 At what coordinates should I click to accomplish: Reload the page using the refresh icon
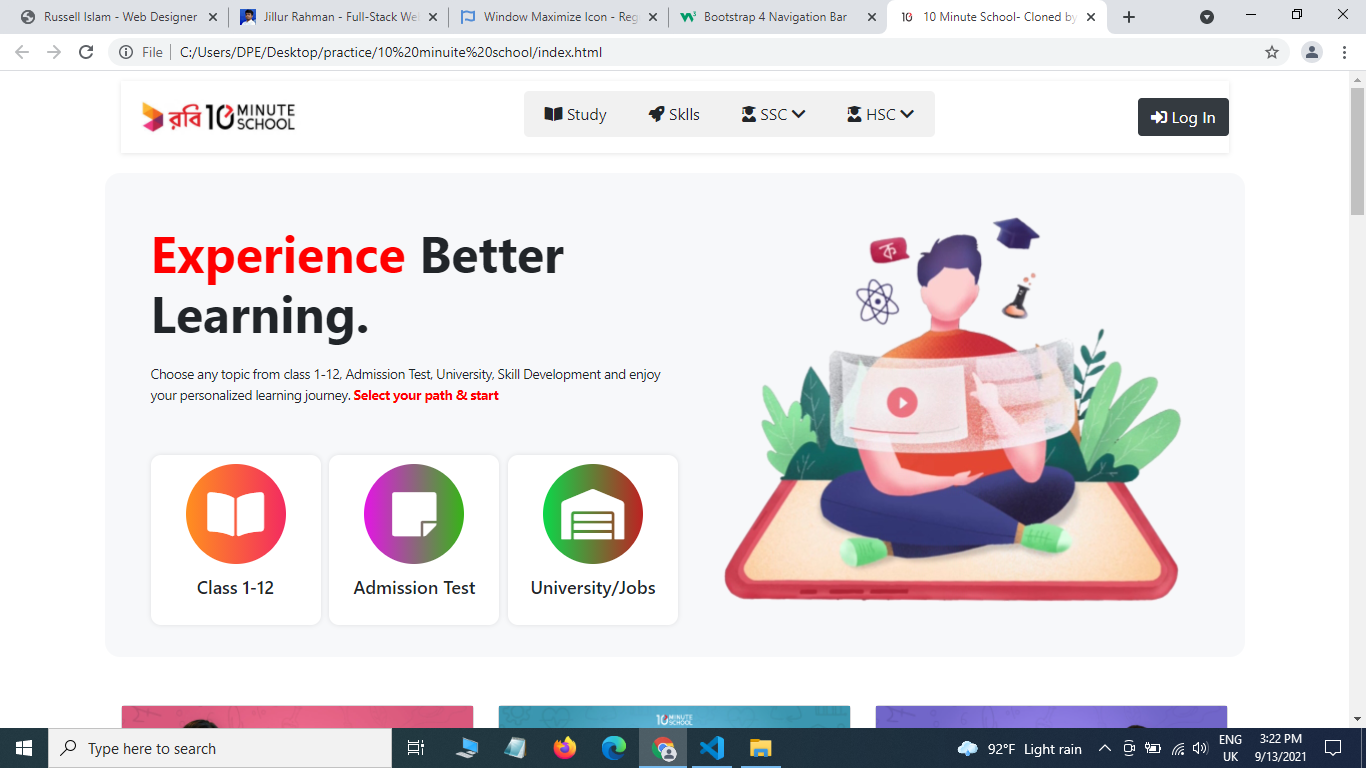point(86,52)
